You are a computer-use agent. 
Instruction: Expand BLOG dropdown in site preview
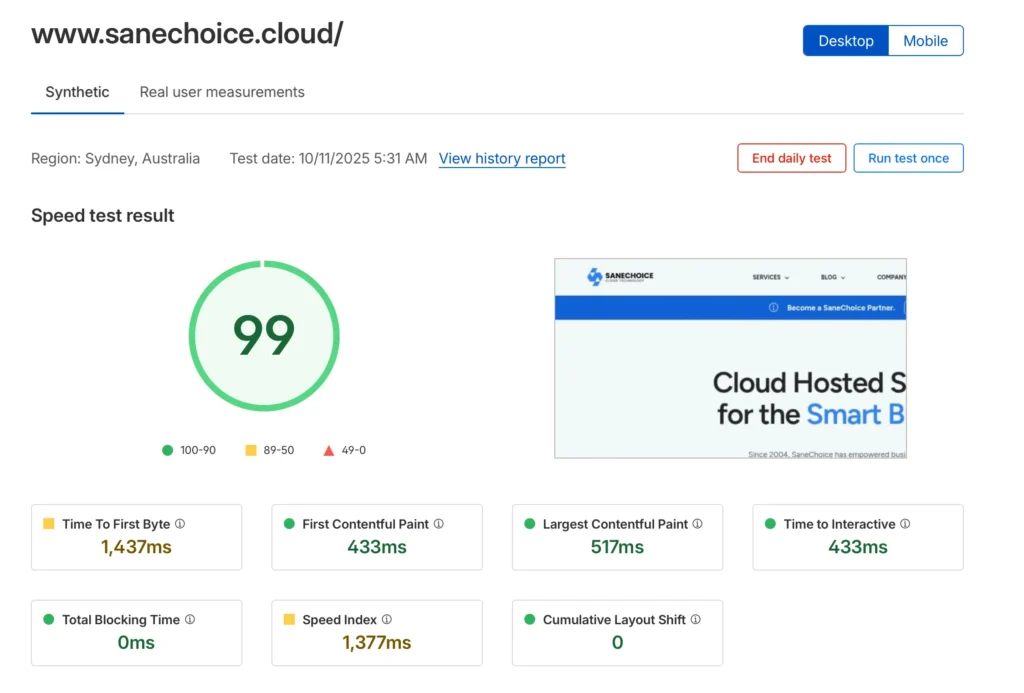833,278
